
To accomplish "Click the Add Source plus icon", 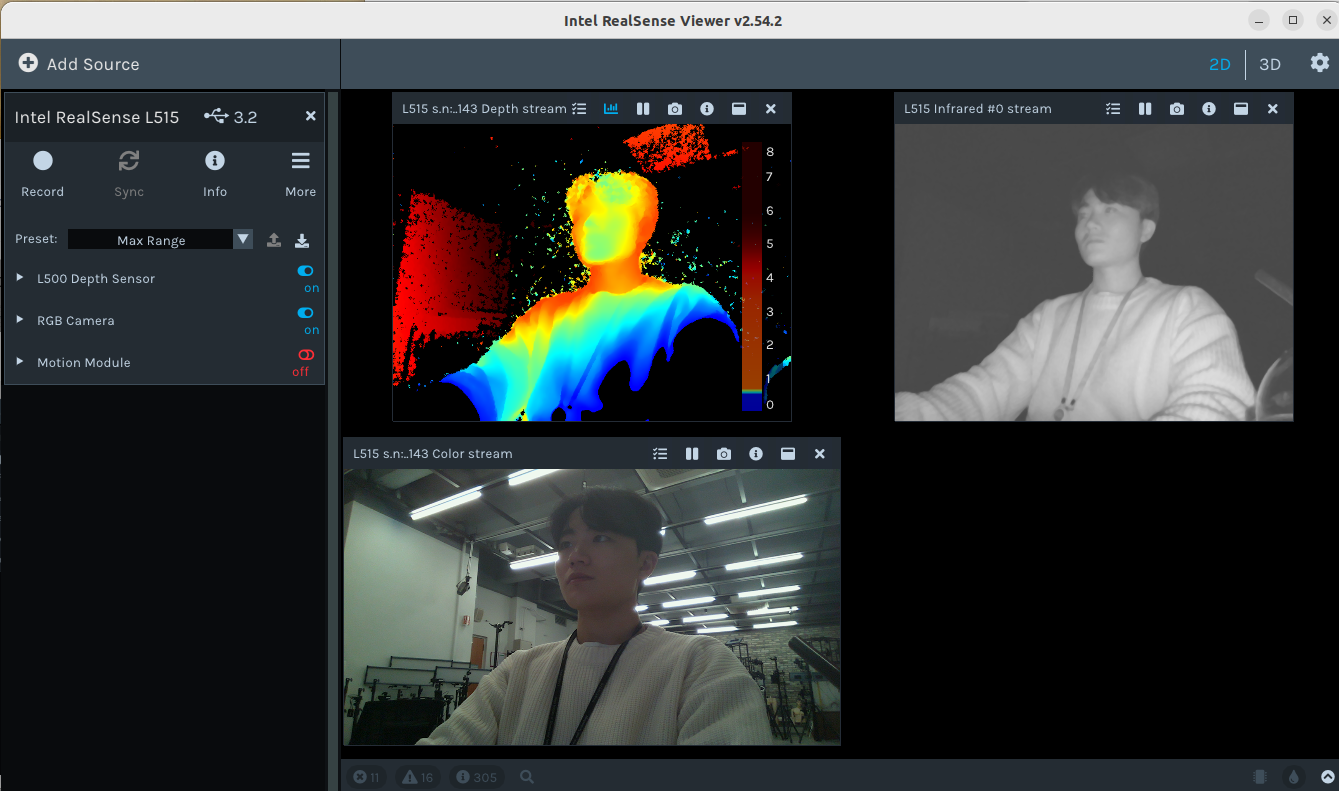I will pyautogui.click(x=28, y=63).
